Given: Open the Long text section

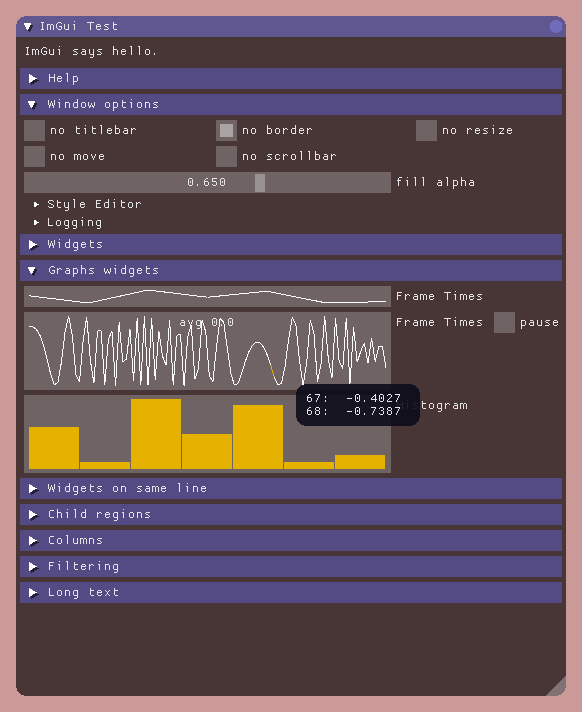Looking at the screenshot, I should [x=291, y=593].
